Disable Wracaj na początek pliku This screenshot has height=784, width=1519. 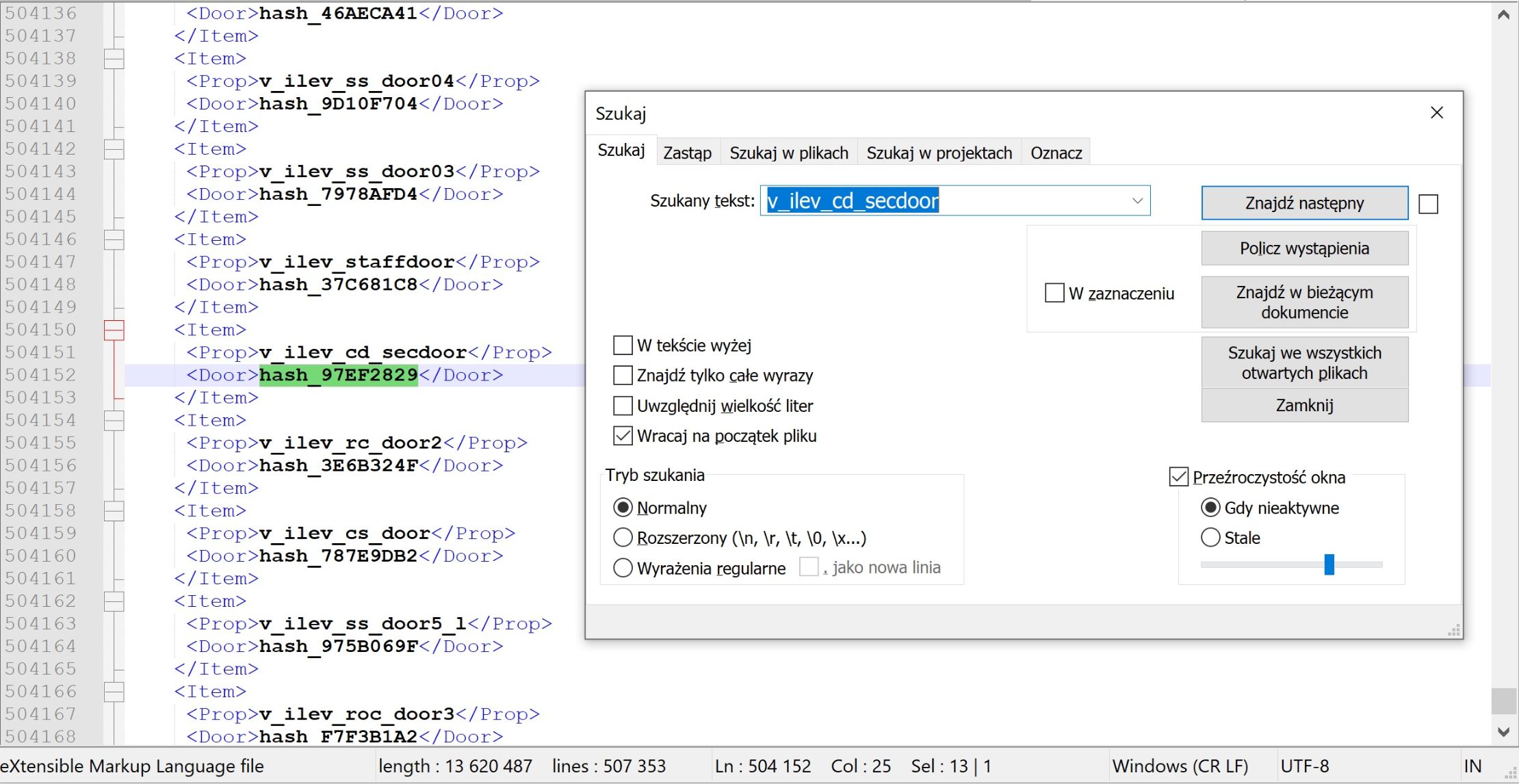point(623,436)
